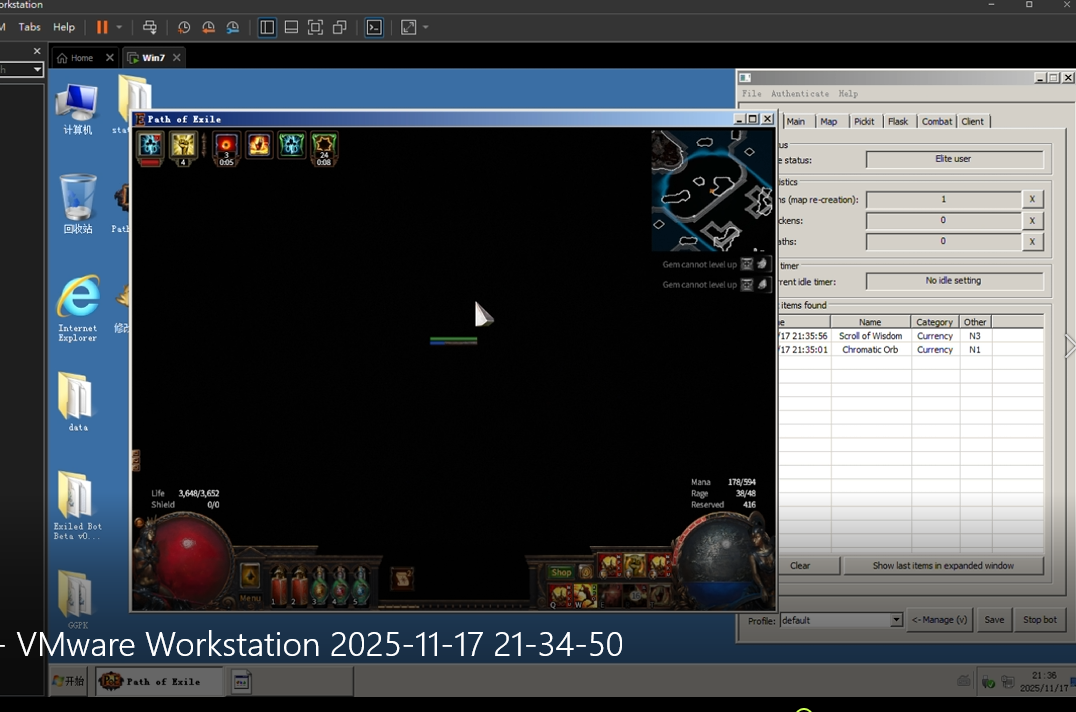Toggle the VMware unity mode icon
The image size is (1076, 712).
[340, 27]
